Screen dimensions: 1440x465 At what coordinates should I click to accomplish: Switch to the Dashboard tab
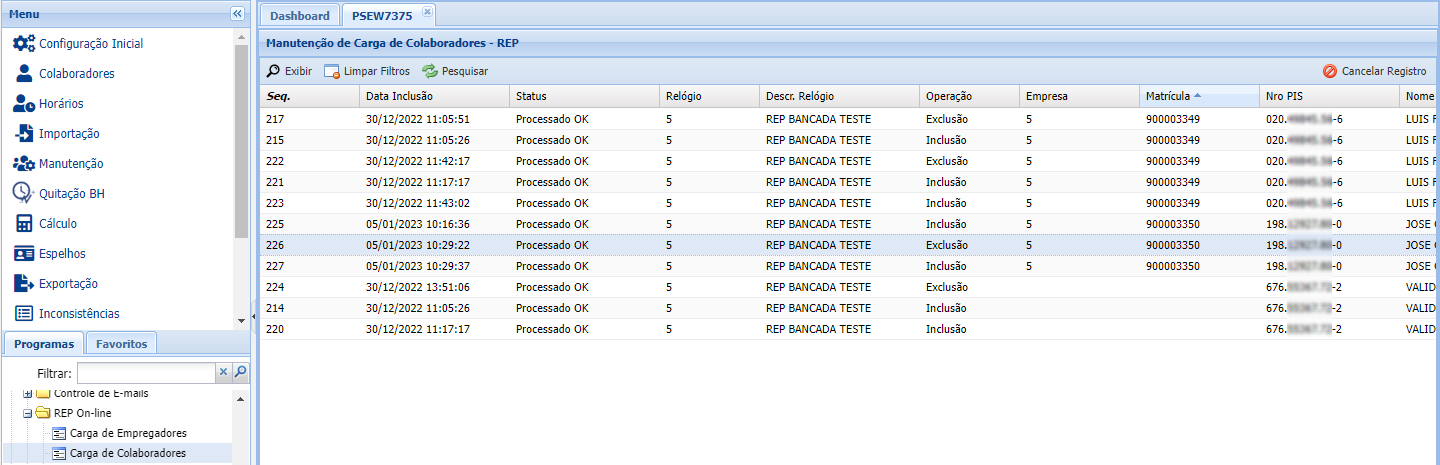[x=299, y=16]
